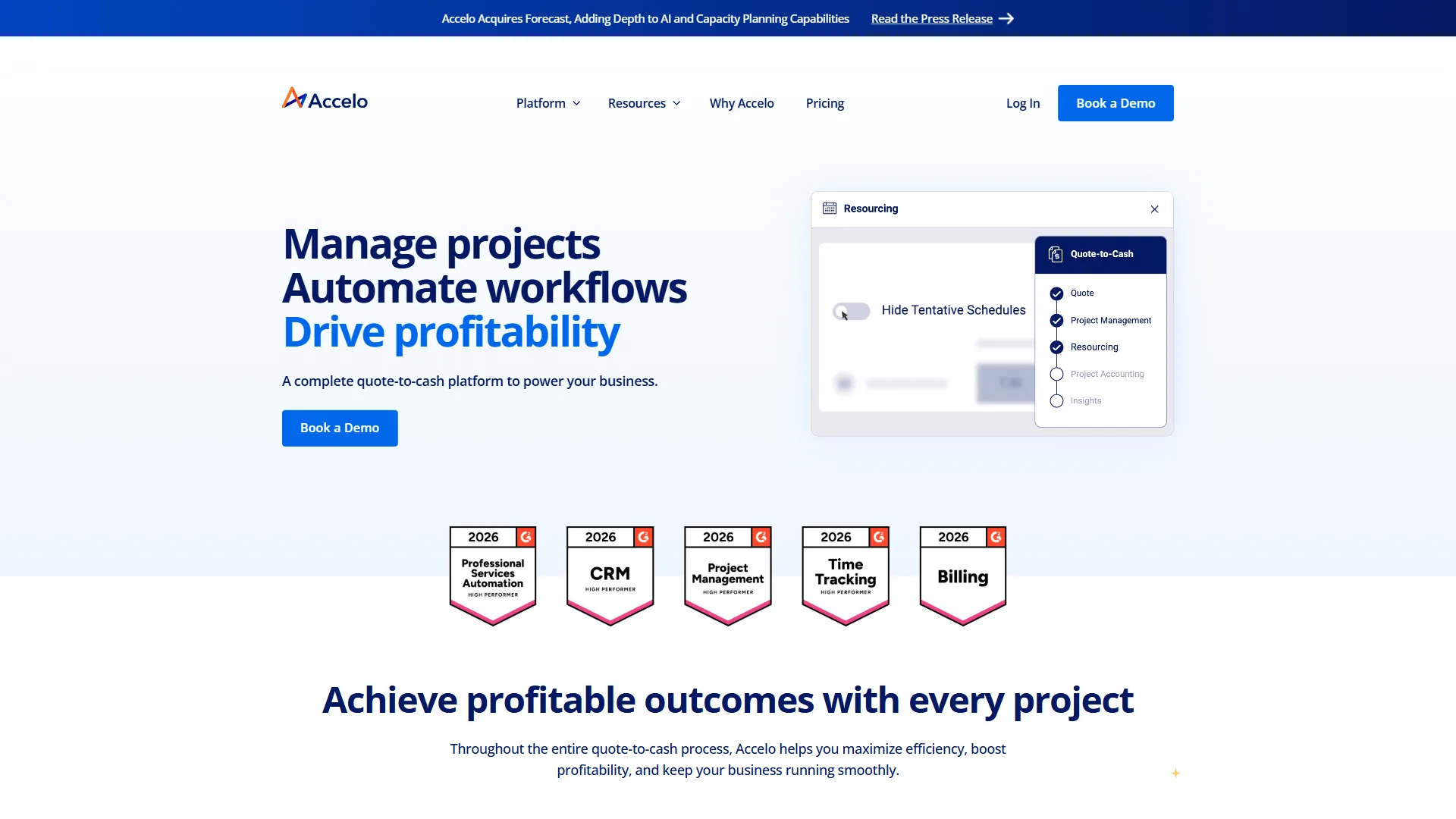Expand the Resources menu chevron
Screen dimensions: 1456x819
(x=676, y=103)
